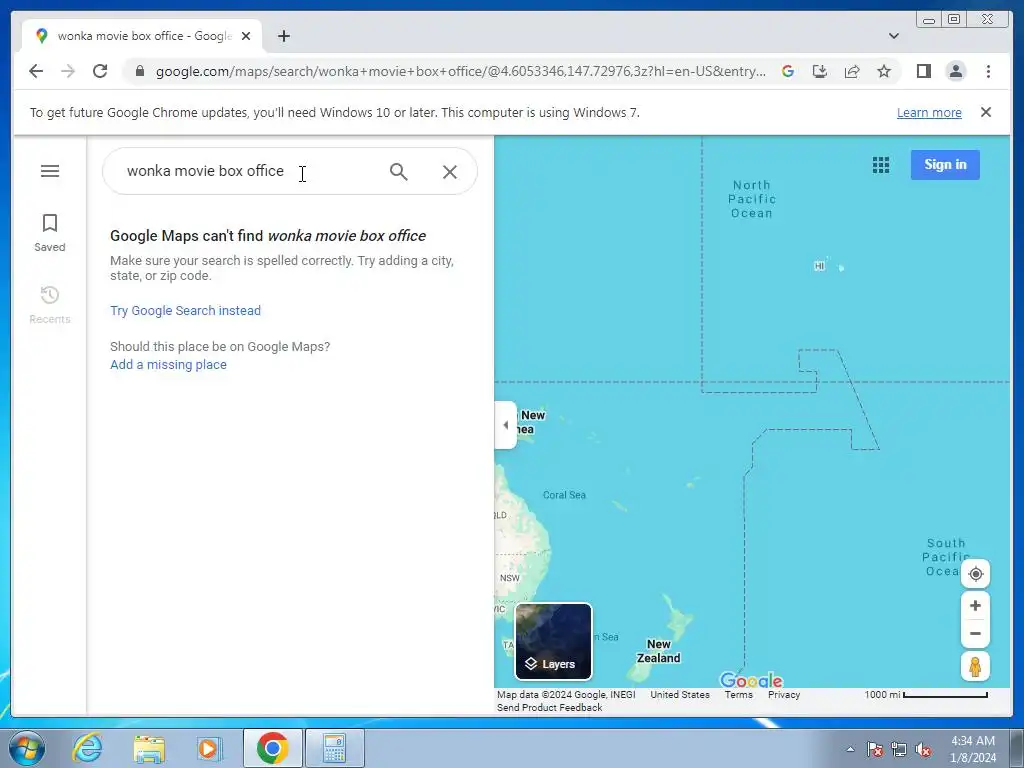
Task: Expand the tab search dropdown
Action: pos(893,36)
